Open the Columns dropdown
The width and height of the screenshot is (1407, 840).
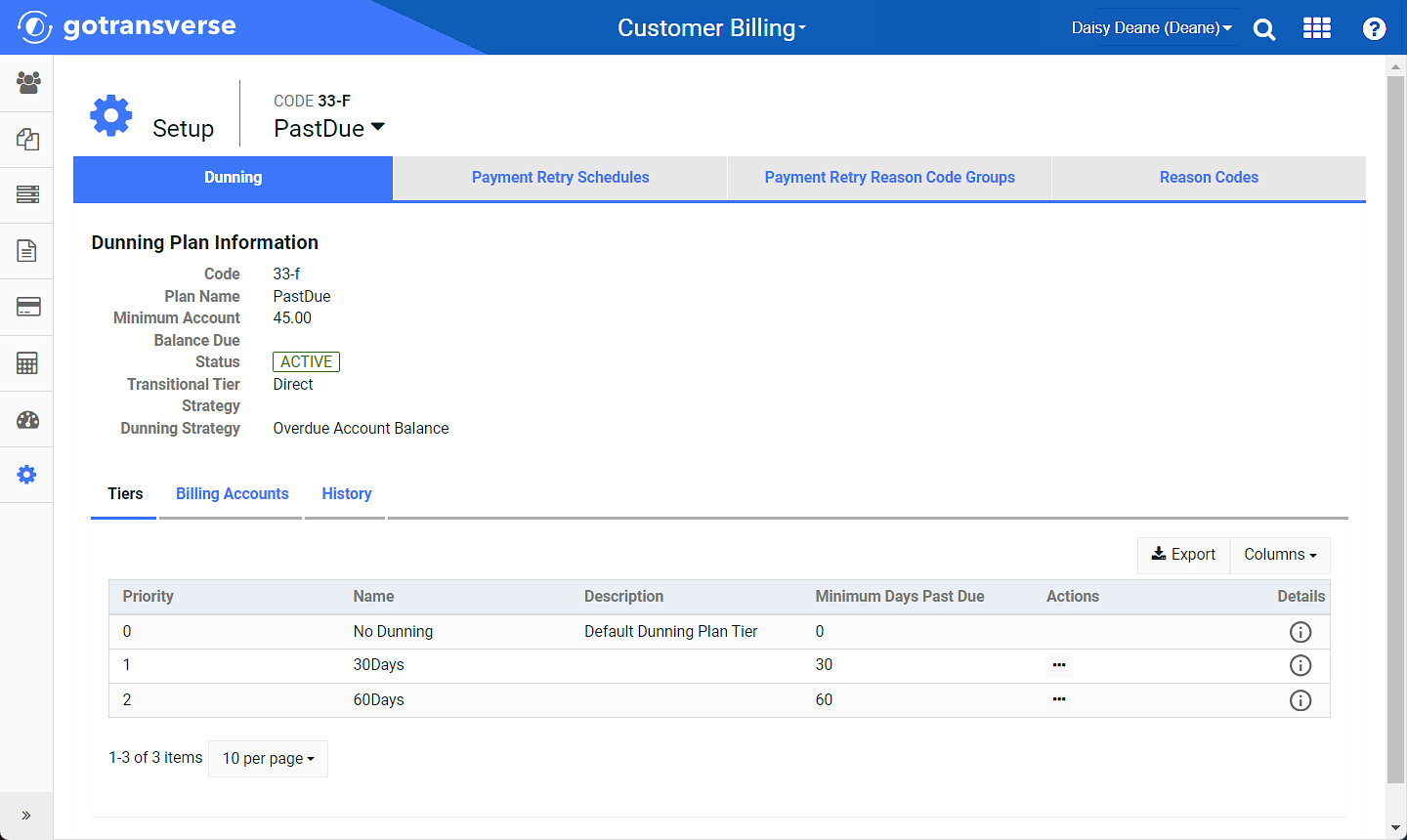pos(1280,555)
